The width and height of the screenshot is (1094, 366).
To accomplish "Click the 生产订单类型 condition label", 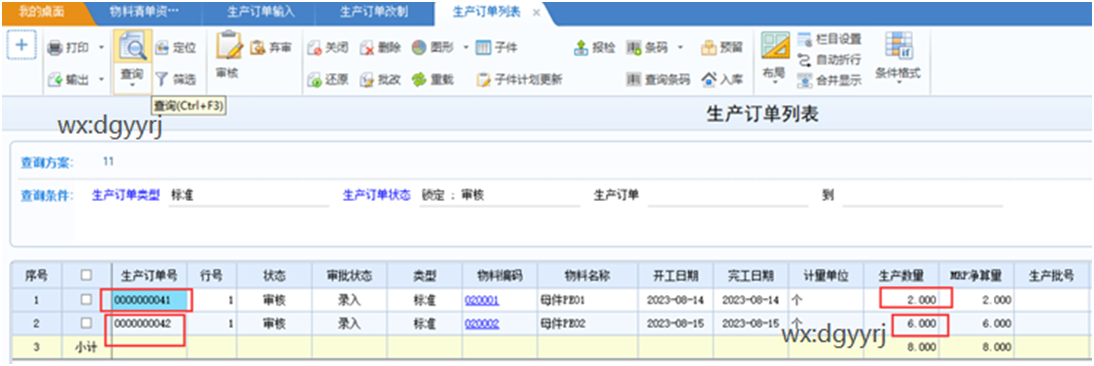I will click(x=126, y=196).
